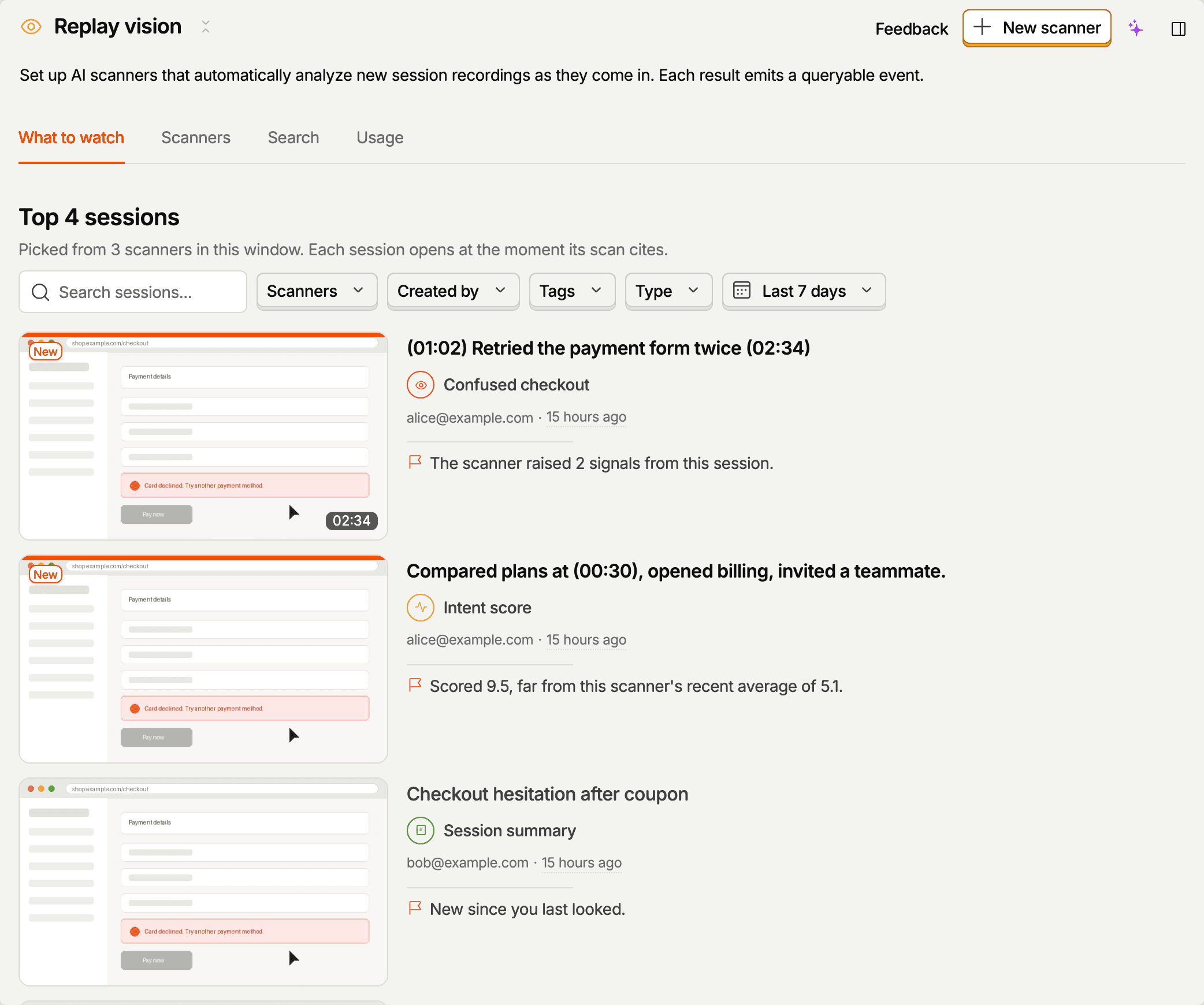Click New badge on first session thumbnail
This screenshot has width=1204, height=1005.
pyautogui.click(x=46, y=352)
